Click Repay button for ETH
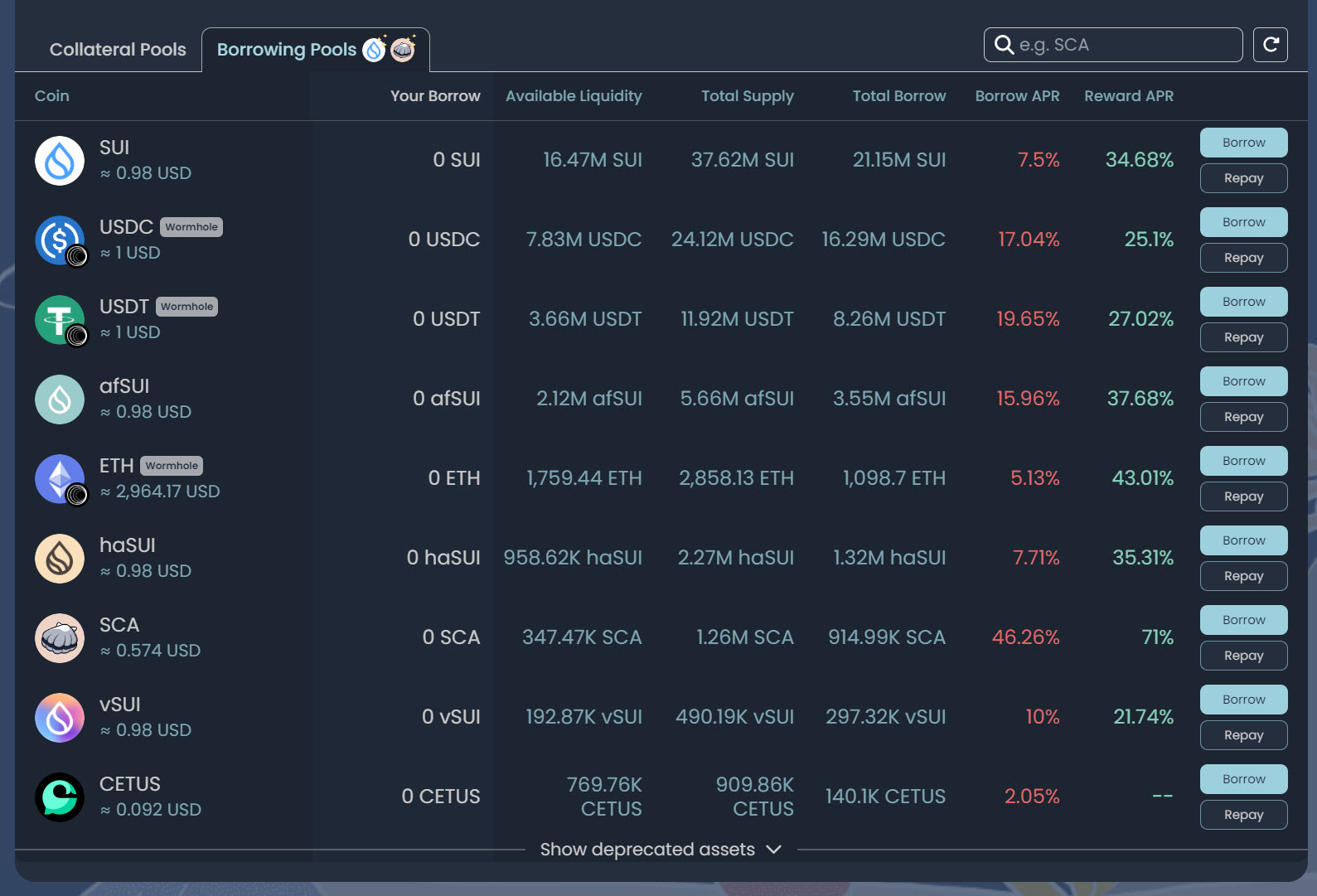 [x=1243, y=496]
